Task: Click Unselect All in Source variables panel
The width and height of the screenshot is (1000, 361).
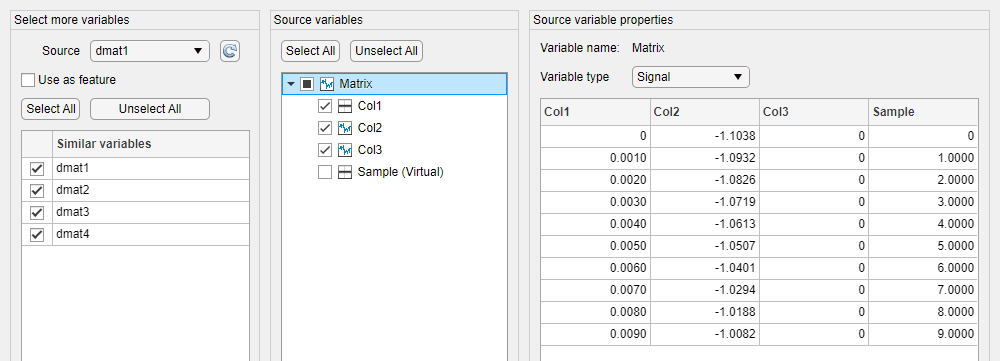Action: (x=386, y=51)
